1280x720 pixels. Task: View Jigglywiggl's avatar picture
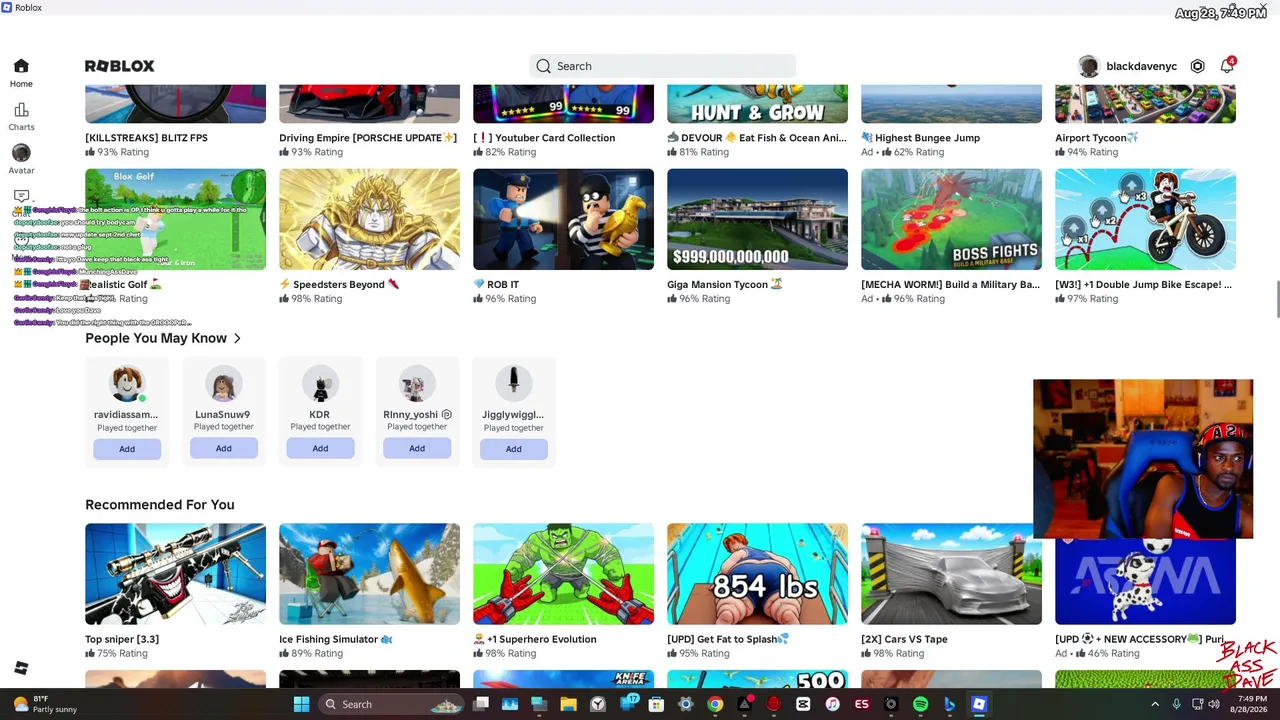(513, 384)
